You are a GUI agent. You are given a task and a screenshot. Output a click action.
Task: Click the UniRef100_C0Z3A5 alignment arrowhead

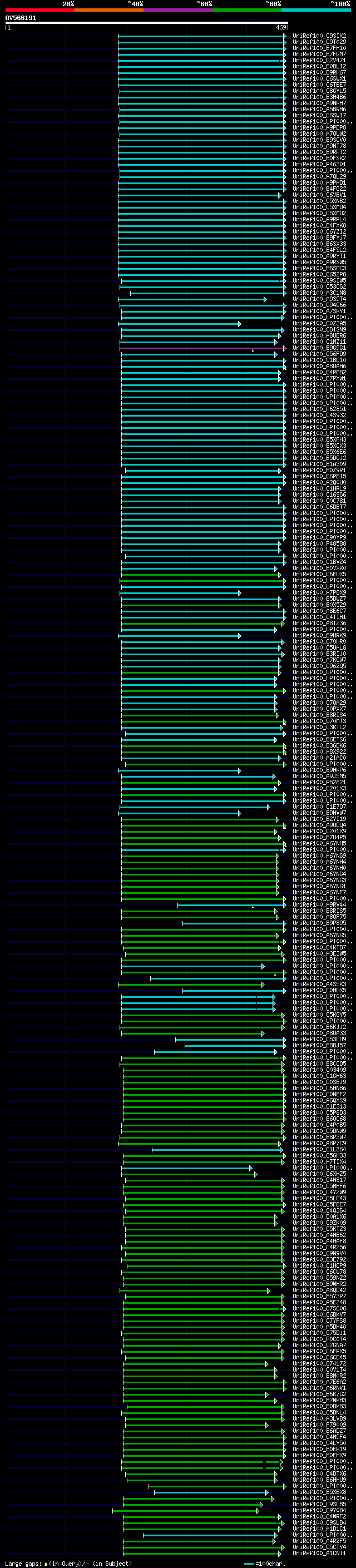(x=240, y=324)
